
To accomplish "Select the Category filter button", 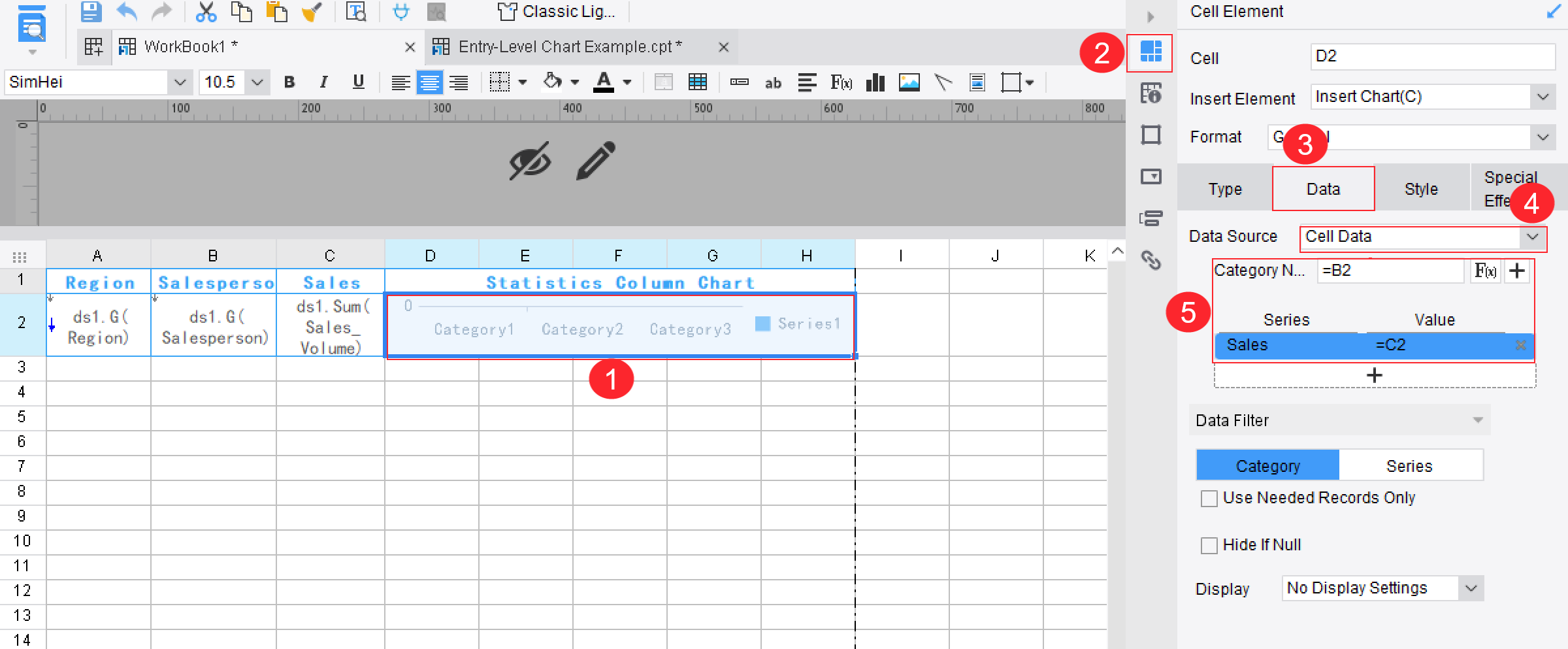I will (x=1267, y=466).
